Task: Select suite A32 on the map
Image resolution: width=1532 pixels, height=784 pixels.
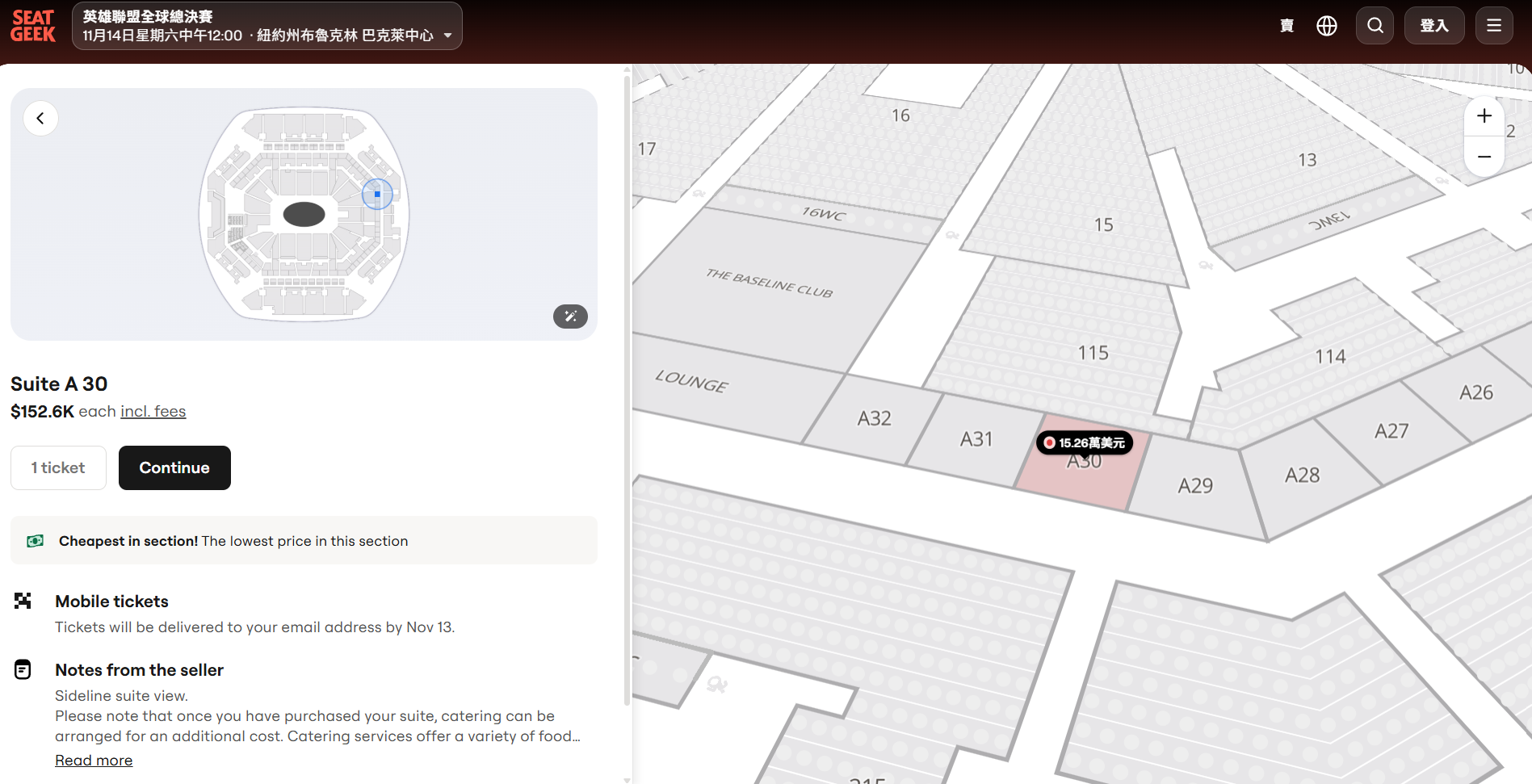Action: 875,418
